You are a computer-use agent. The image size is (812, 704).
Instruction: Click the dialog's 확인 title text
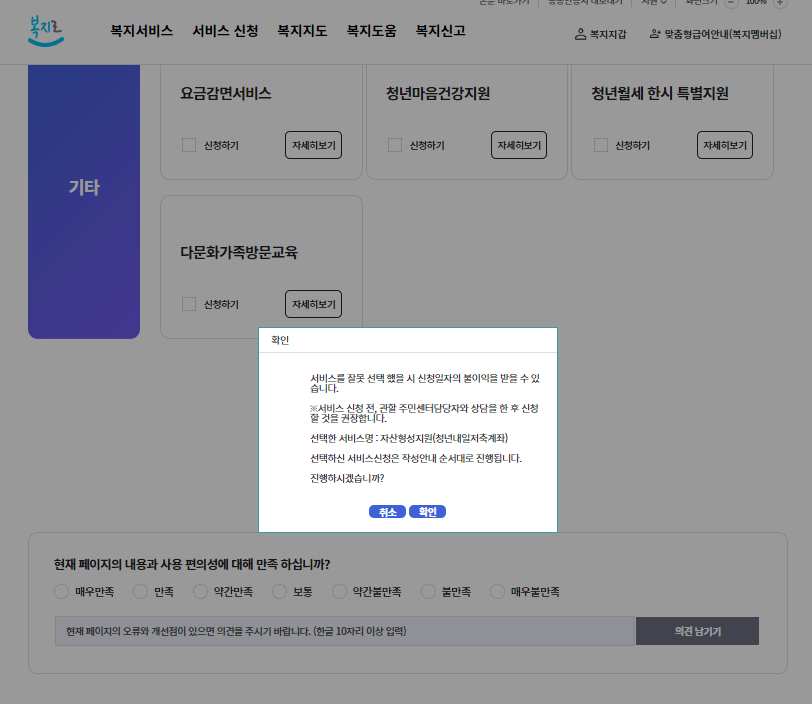tap(280, 340)
